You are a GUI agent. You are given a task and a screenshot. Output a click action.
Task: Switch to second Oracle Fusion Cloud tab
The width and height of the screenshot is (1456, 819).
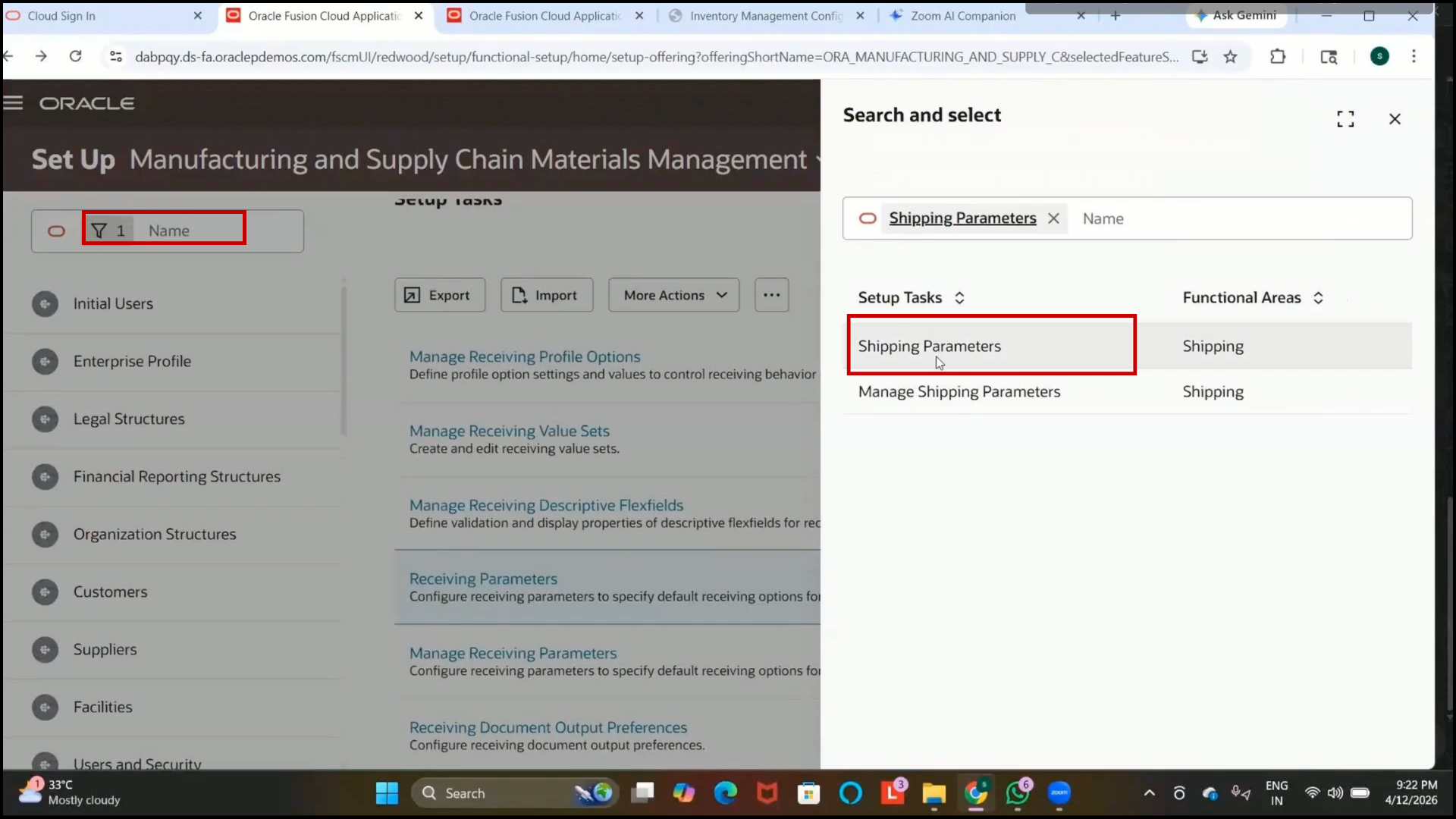tap(544, 16)
